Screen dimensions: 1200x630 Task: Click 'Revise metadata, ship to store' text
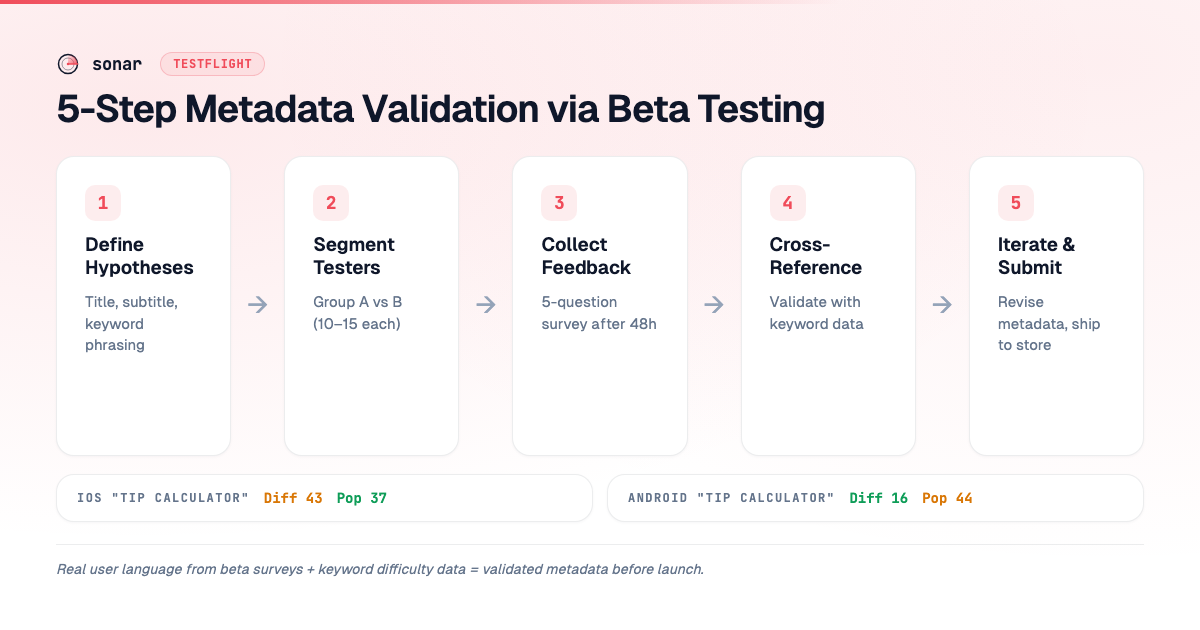(1049, 323)
